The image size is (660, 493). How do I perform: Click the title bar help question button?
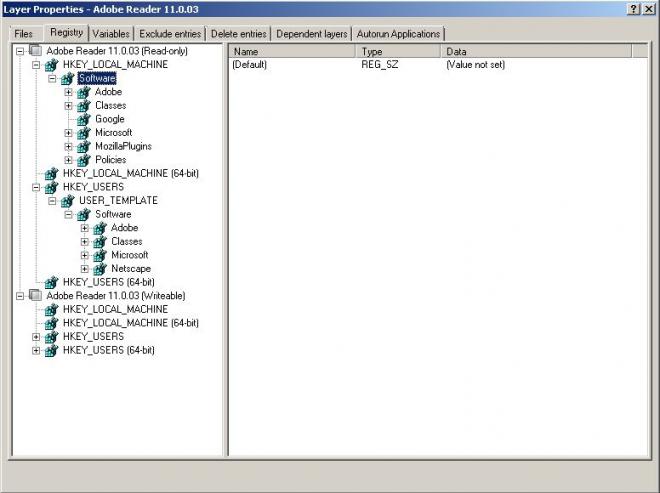pos(634,9)
